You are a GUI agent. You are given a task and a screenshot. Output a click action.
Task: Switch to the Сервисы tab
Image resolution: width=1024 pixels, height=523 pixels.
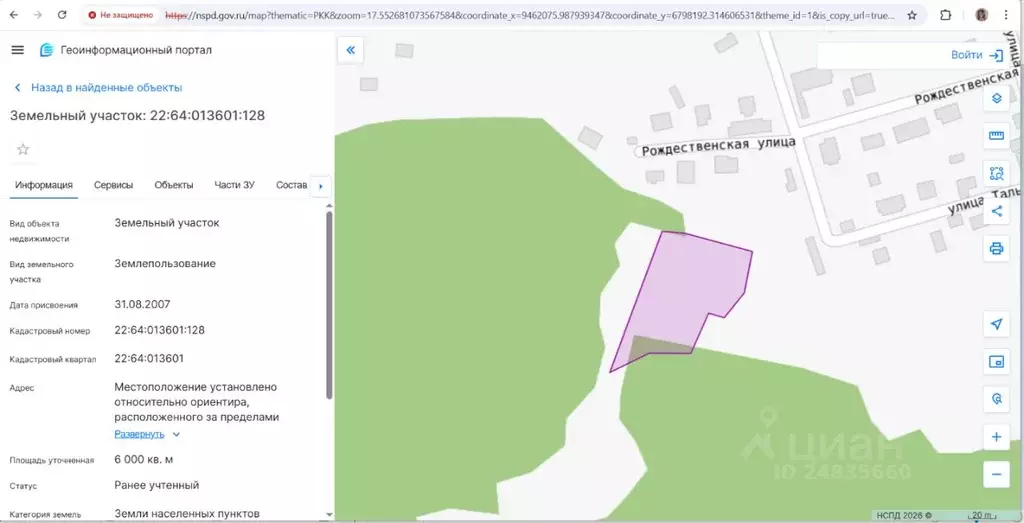(113, 185)
